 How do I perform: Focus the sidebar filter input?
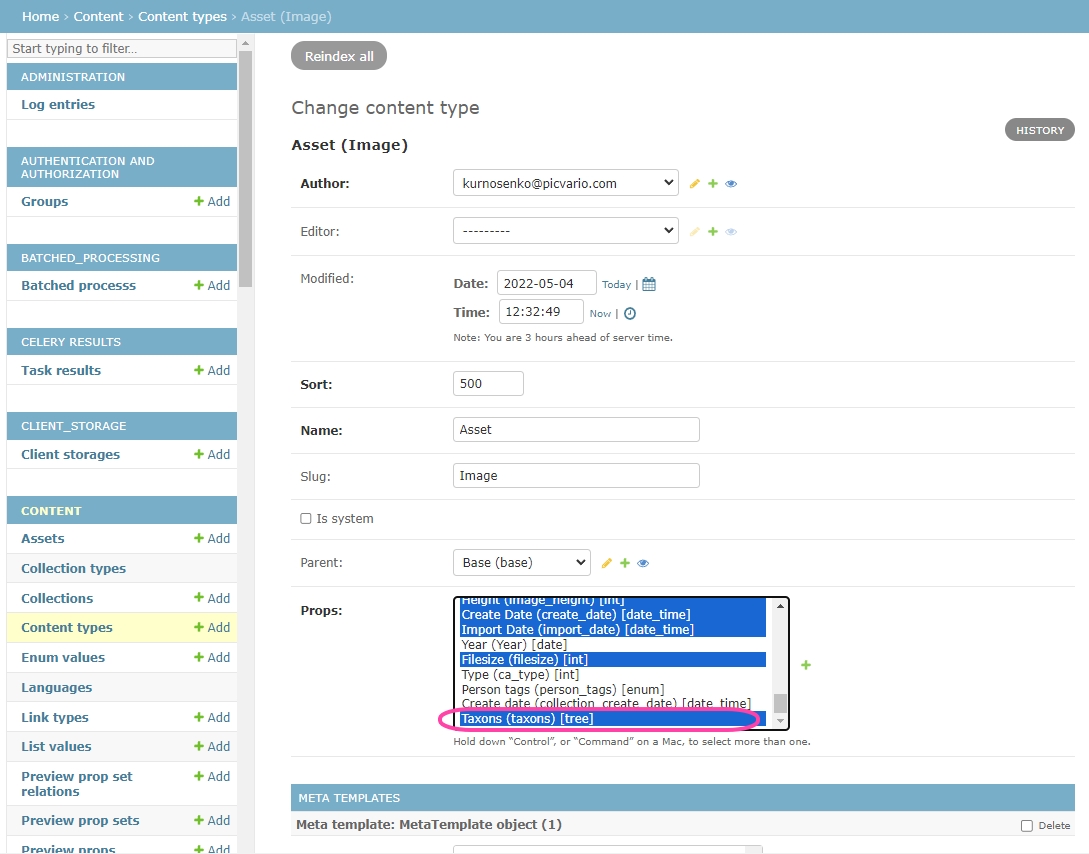point(122,49)
